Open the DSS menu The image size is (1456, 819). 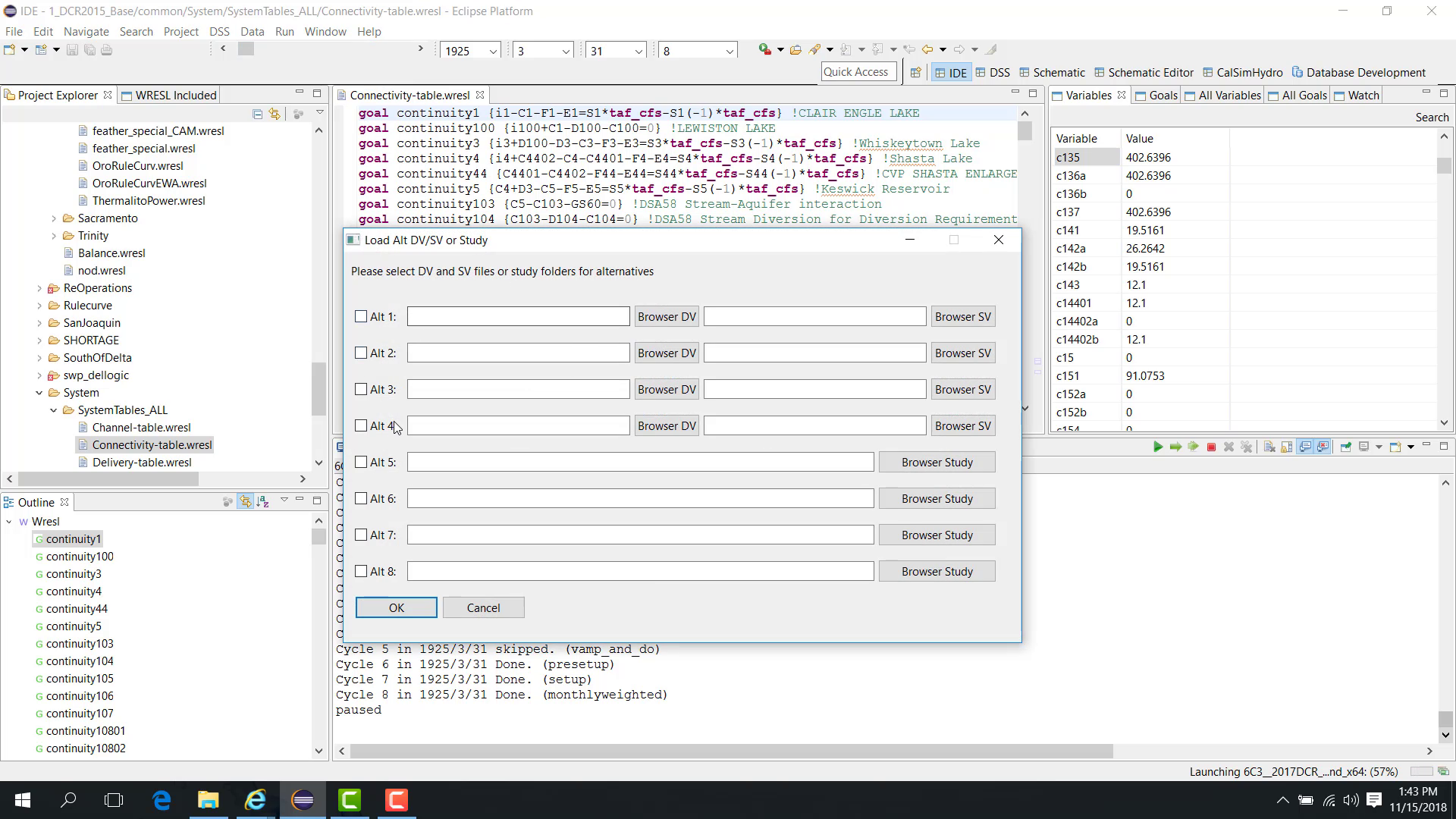pos(219,32)
